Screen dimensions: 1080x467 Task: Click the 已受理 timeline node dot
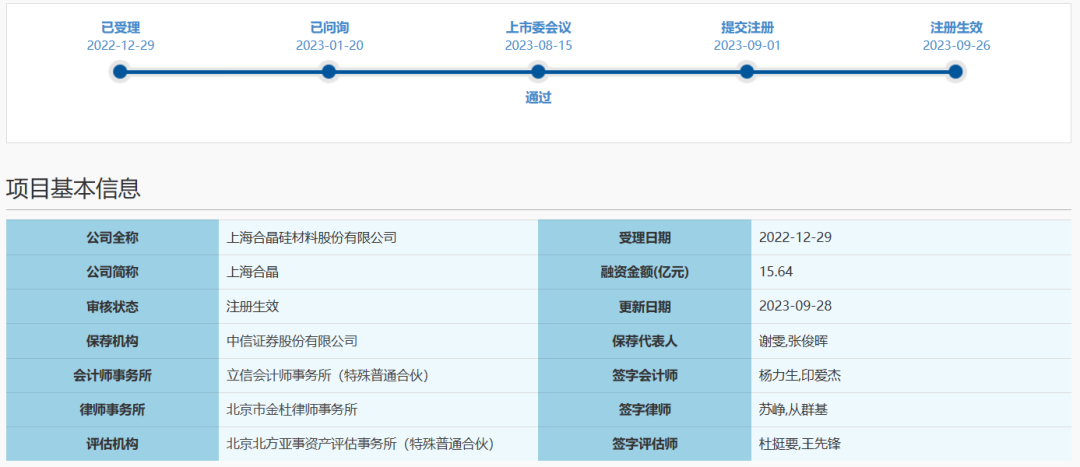[x=120, y=72]
